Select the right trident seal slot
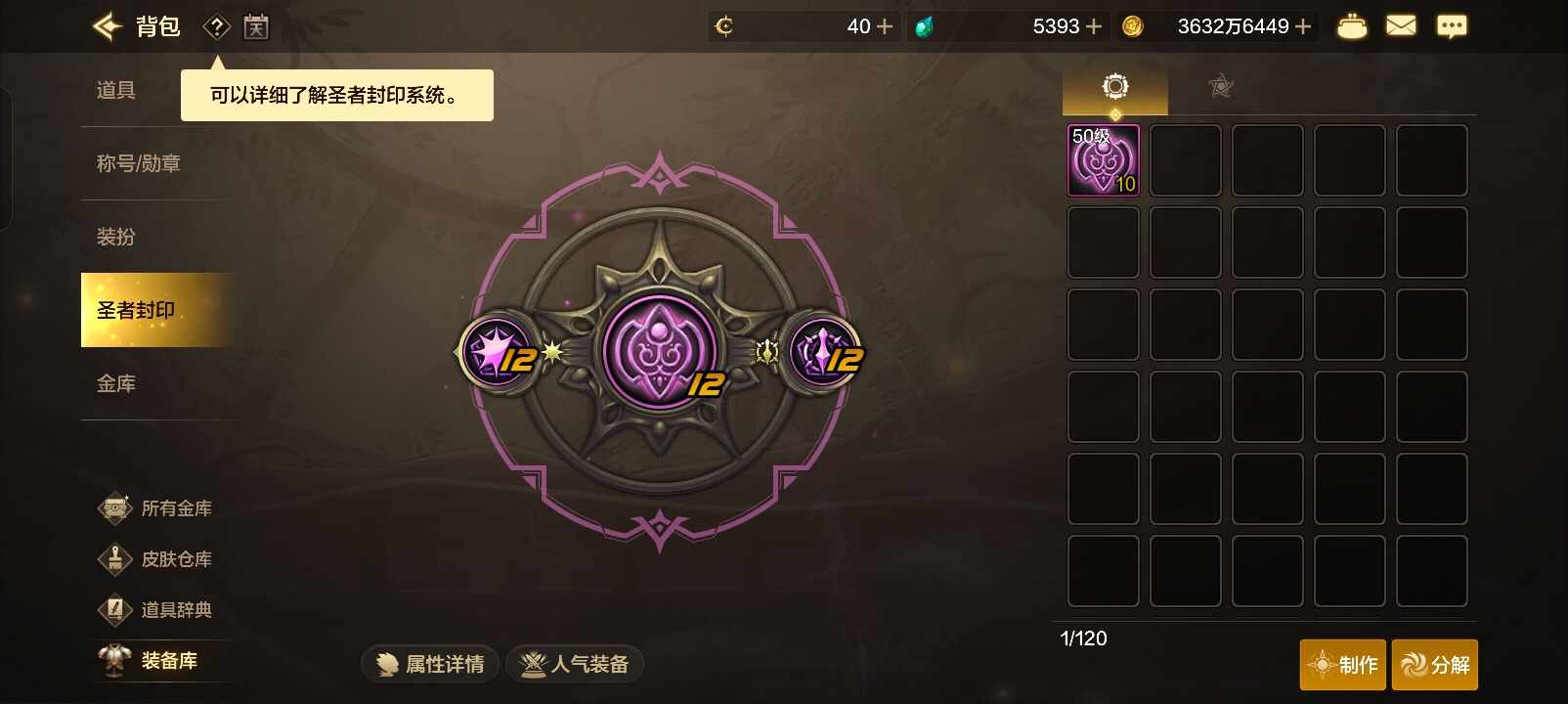The height and width of the screenshot is (704, 1568). [x=825, y=351]
